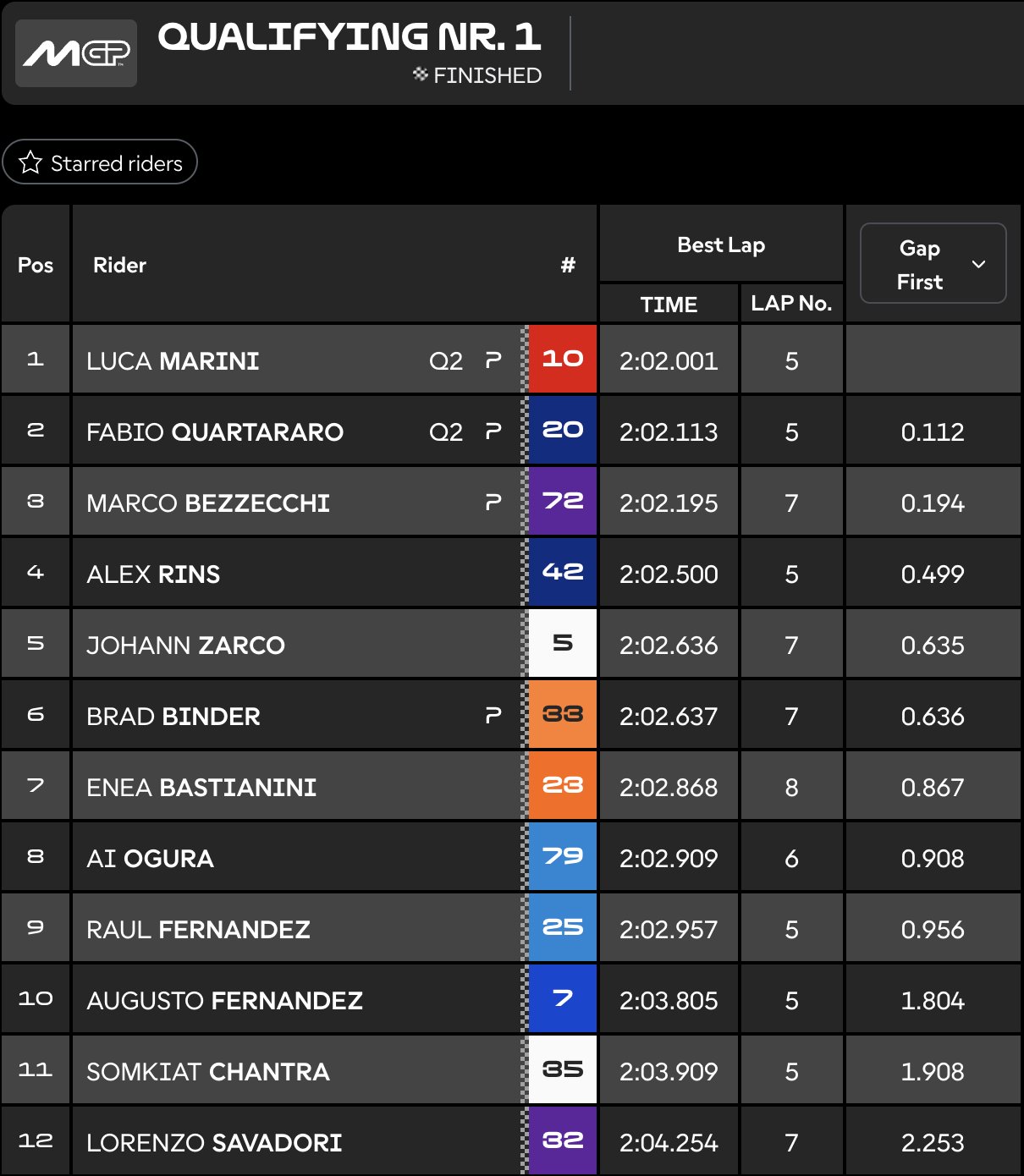1024x1176 pixels.
Task: Open rider Johann Zarco
Action: click(x=185, y=646)
